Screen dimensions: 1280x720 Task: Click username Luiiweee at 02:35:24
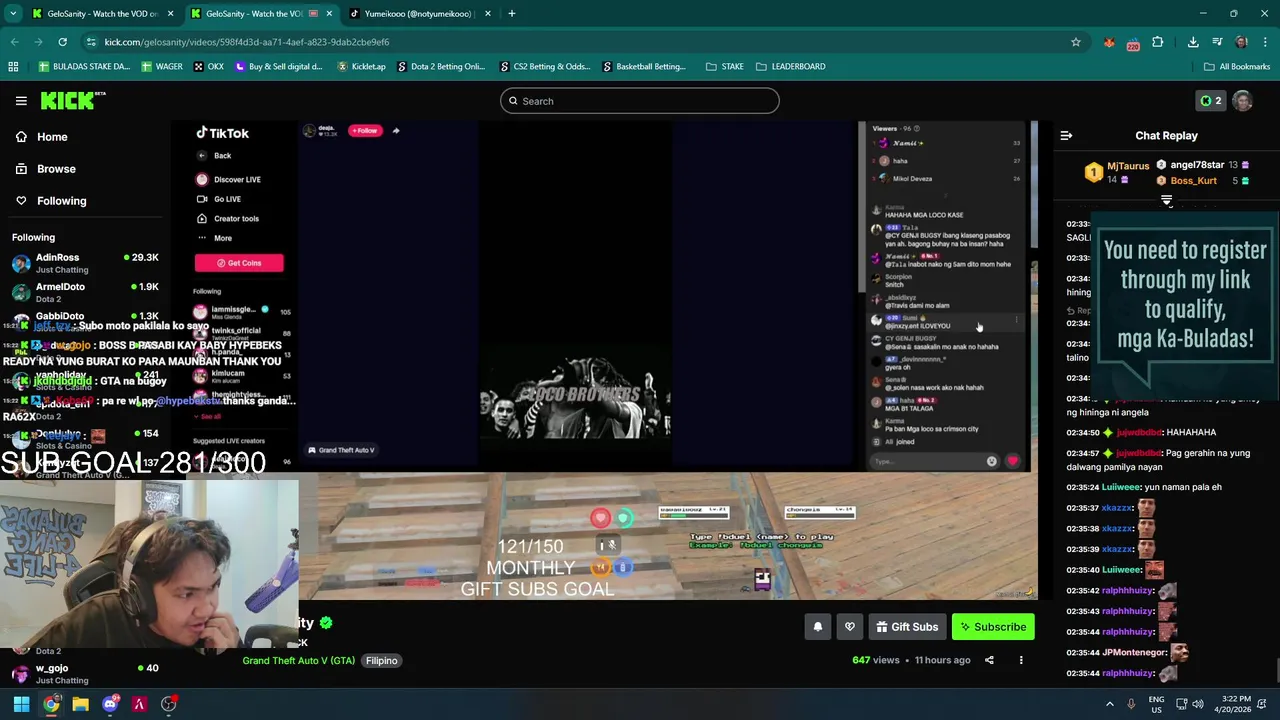coord(1121,487)
